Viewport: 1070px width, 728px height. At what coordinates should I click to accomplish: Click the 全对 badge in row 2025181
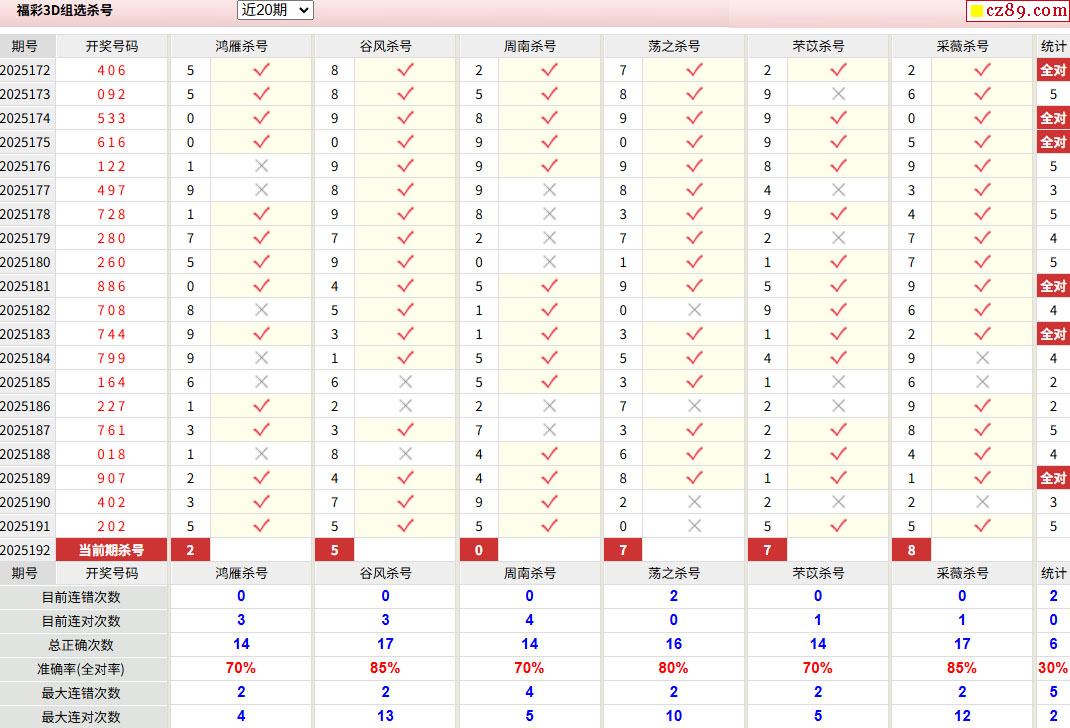[1053, 286]
